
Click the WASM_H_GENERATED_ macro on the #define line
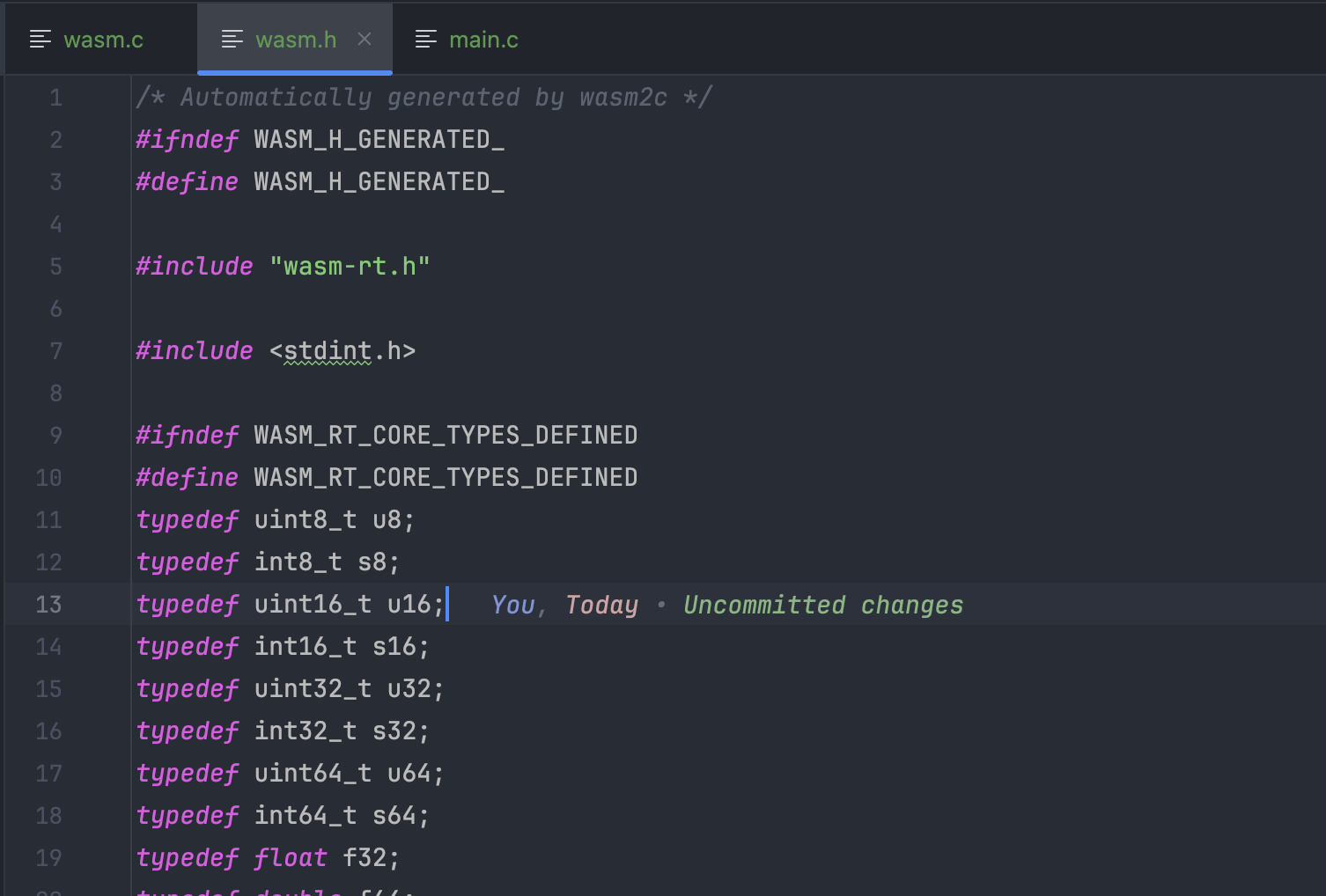pyautogui.click(x=379, y=182)
